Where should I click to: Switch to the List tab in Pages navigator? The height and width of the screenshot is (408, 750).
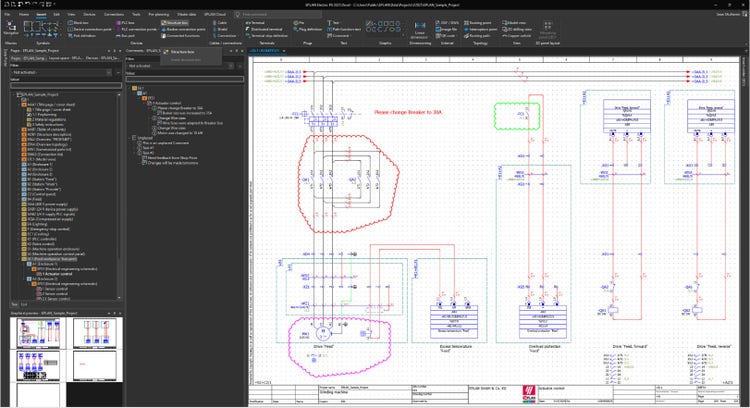pyautogui.click(x=25, y=304)
